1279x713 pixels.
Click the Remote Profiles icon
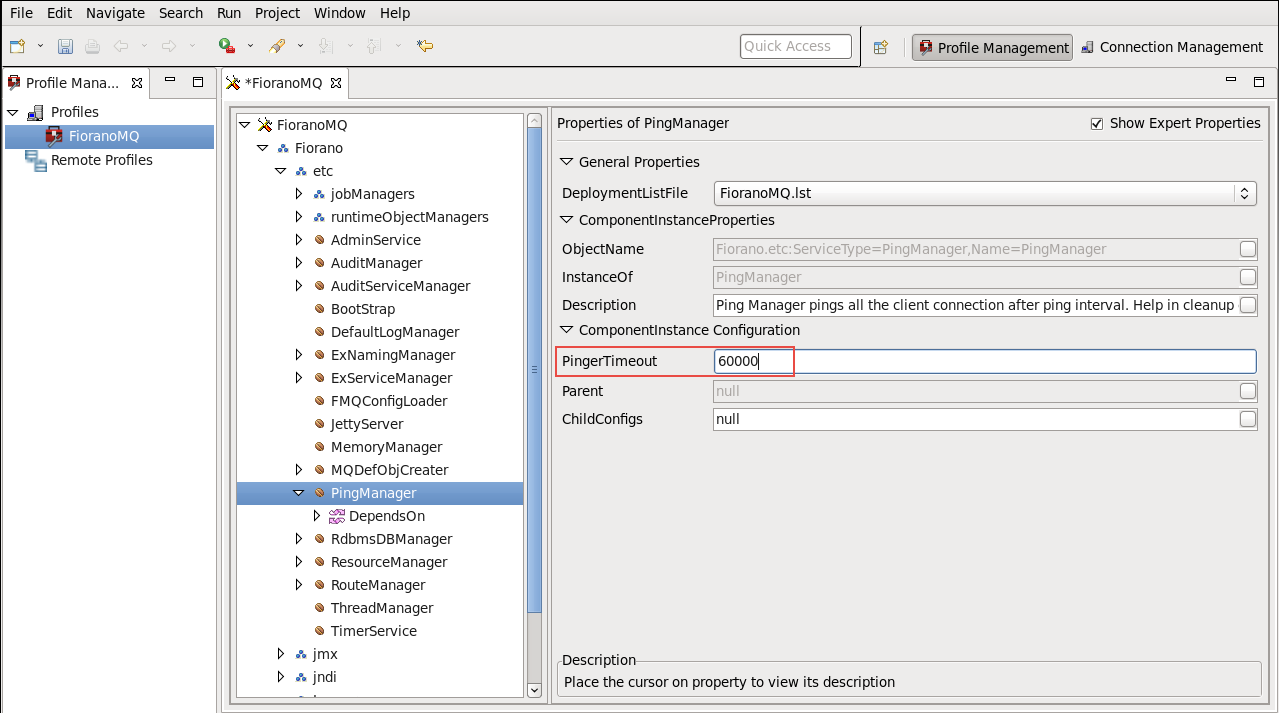(36, 160)
